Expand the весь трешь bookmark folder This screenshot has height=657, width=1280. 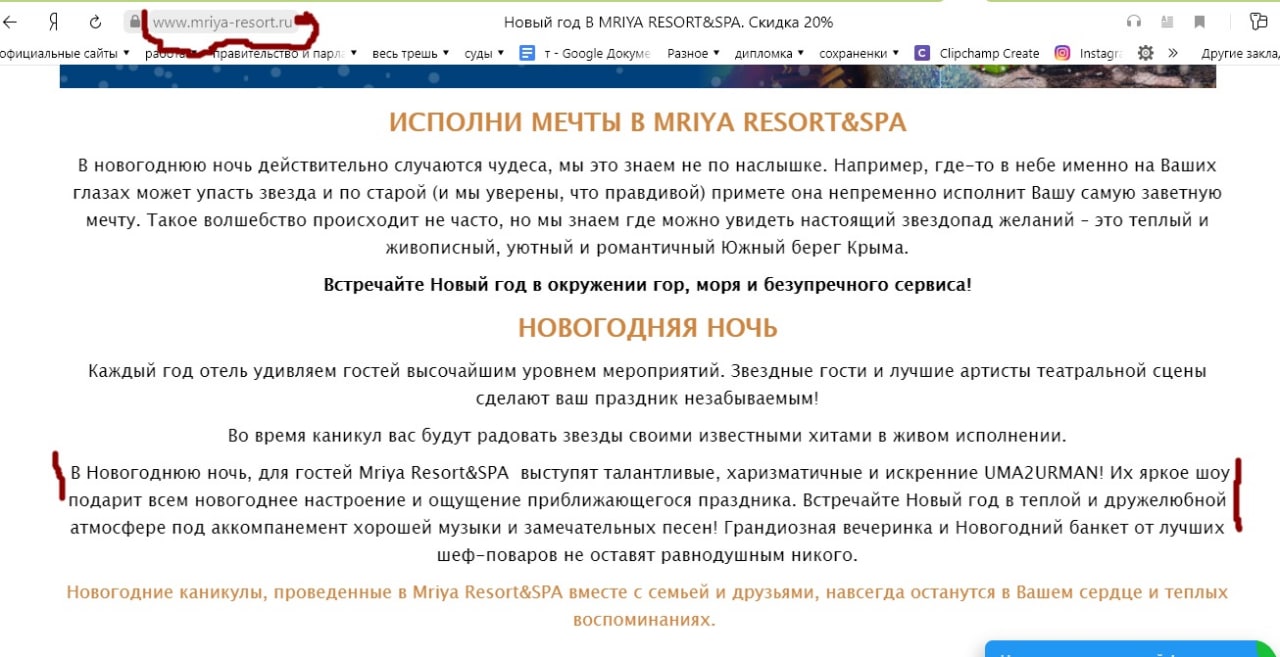[x=410, y=53]
